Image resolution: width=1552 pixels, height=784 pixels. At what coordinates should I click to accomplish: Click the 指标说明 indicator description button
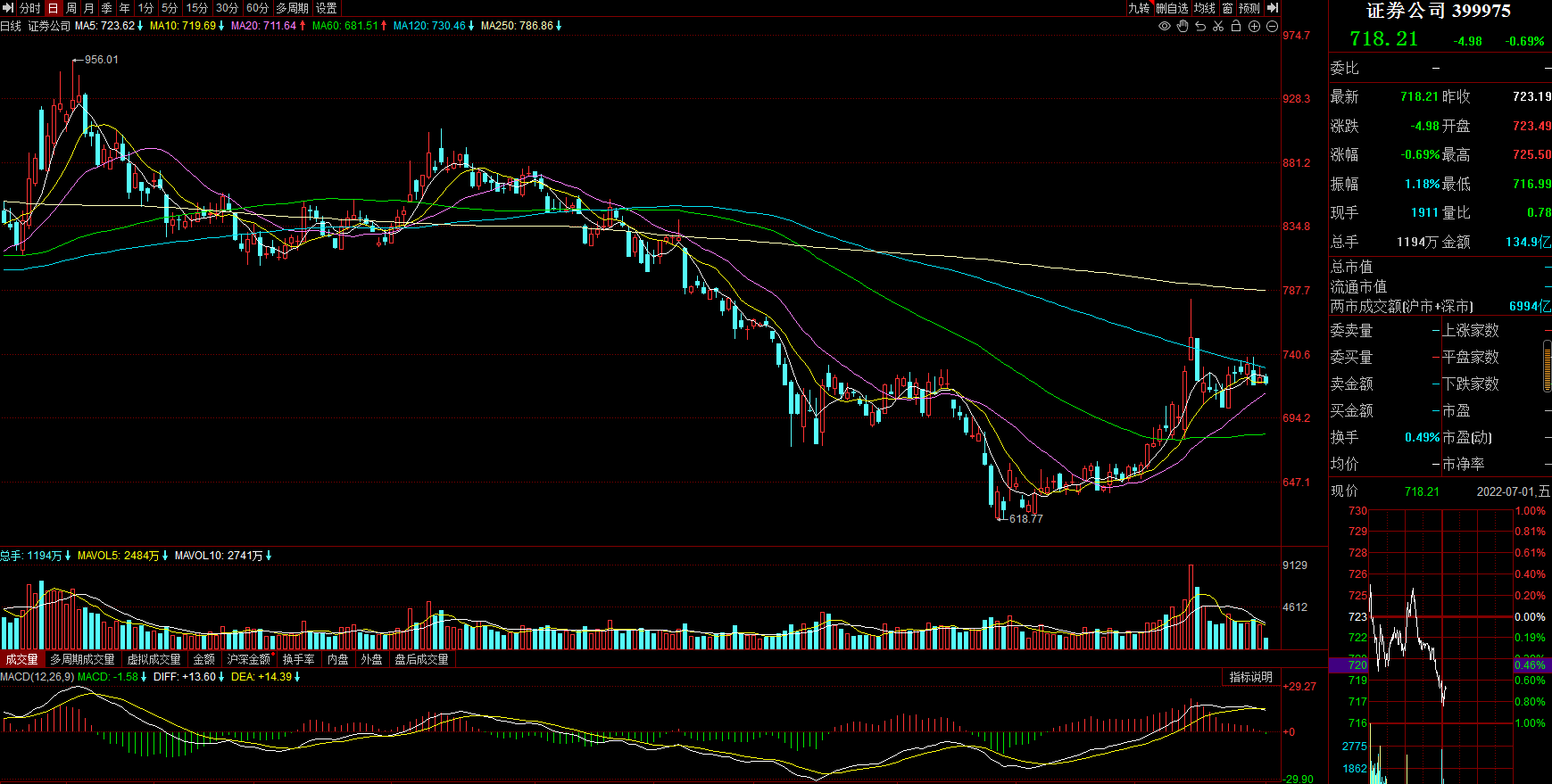point(1250,677)
